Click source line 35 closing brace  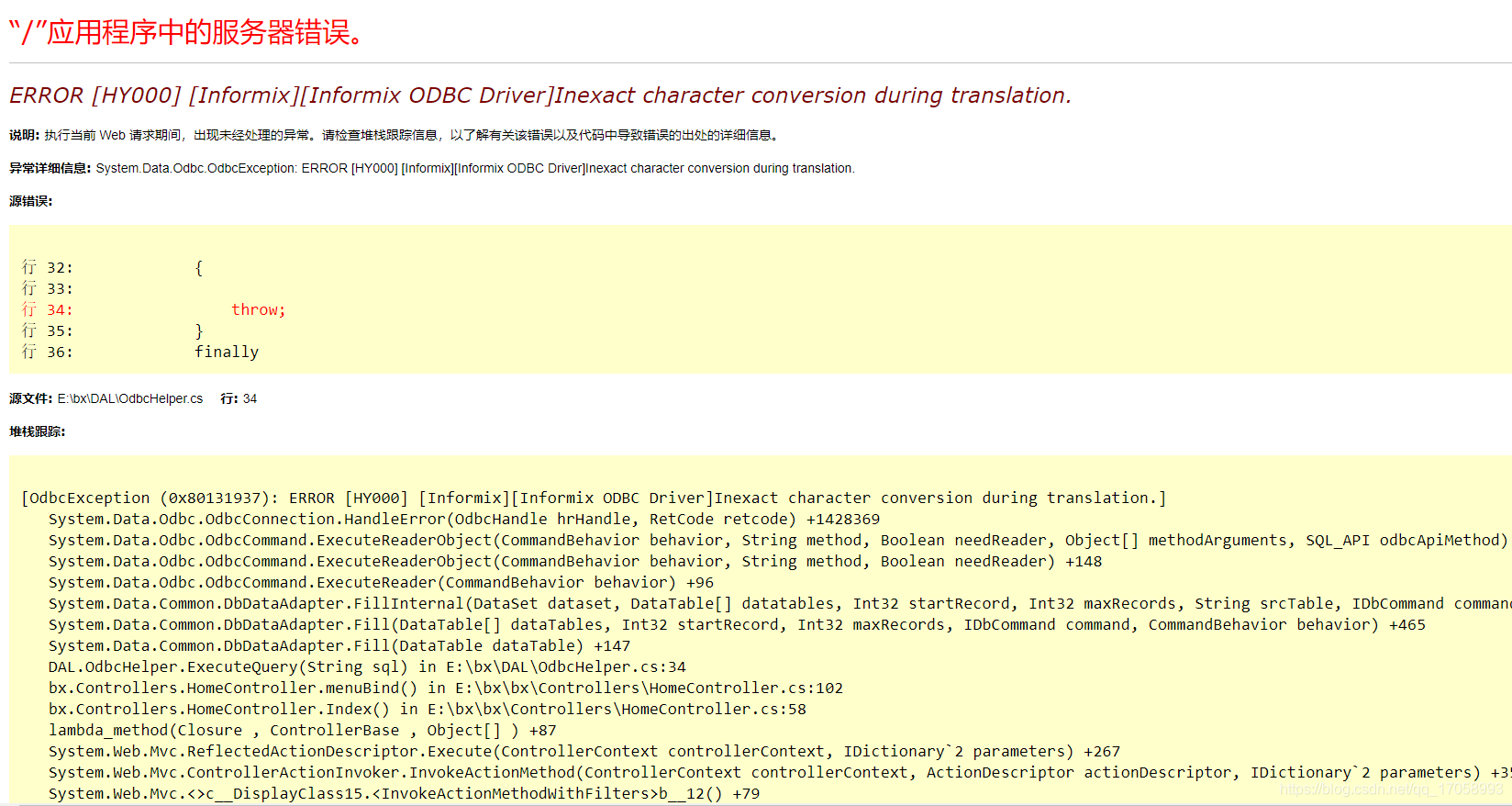coord(112,331)
